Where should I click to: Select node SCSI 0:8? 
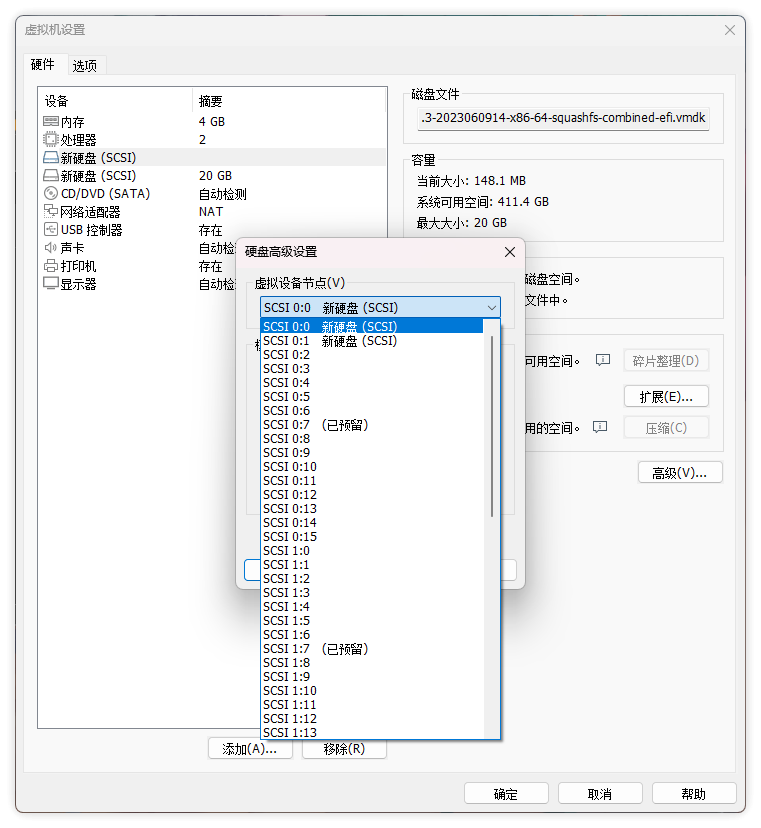tap(372, 439)
